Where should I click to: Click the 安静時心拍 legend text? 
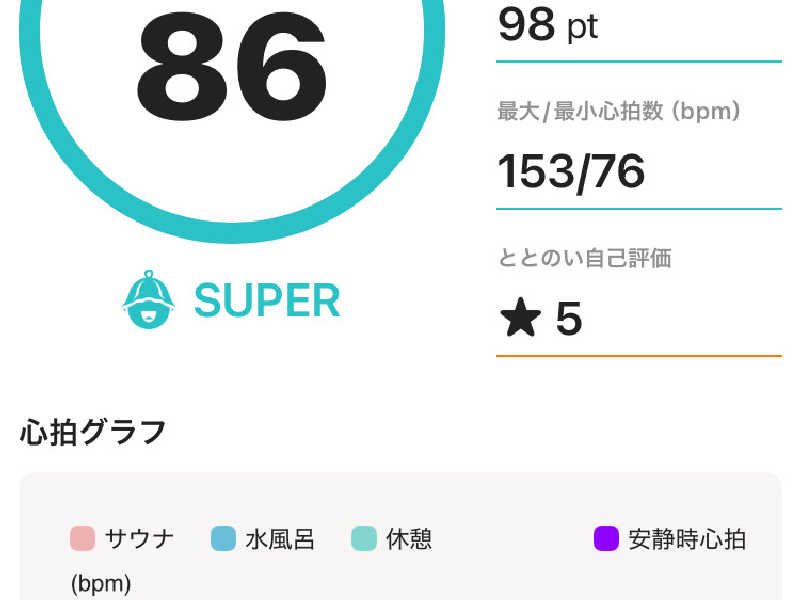[687, 540]
